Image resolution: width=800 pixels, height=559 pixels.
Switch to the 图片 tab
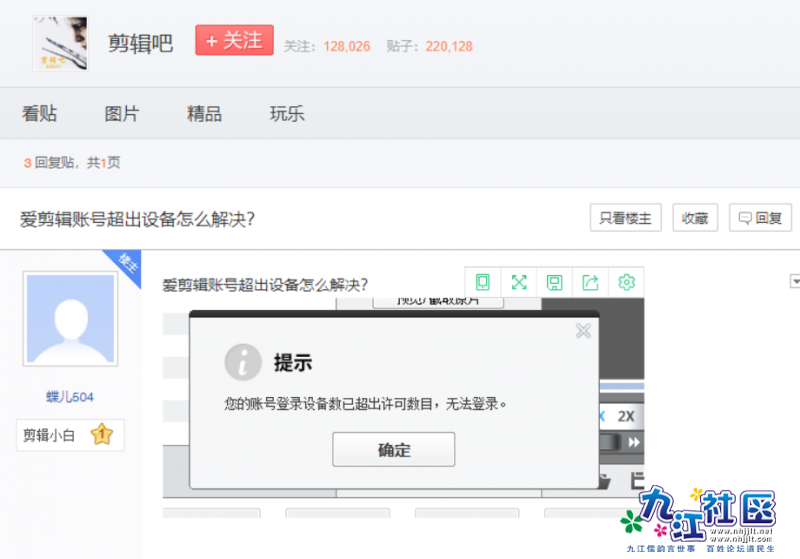pos(121,113)
